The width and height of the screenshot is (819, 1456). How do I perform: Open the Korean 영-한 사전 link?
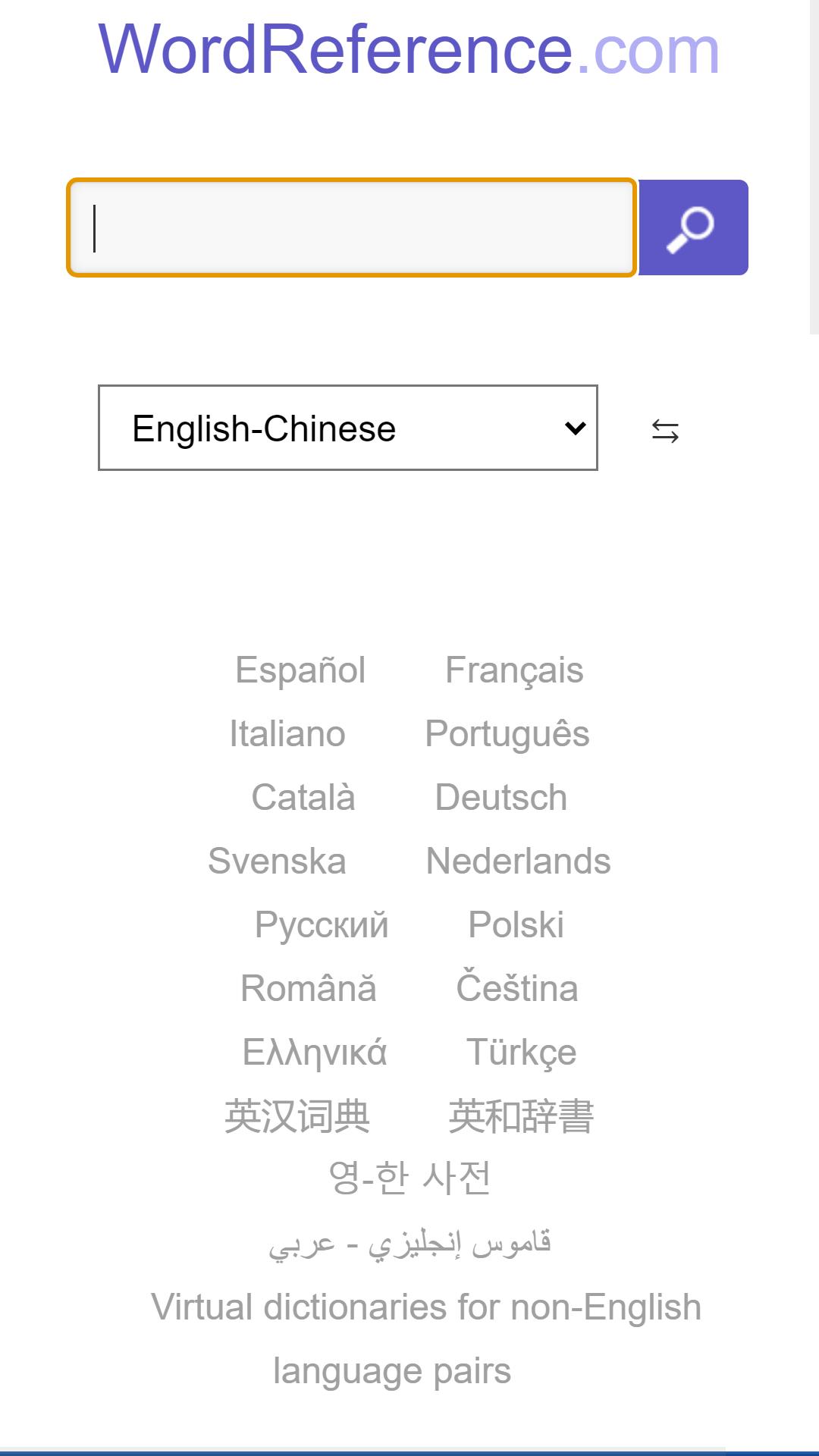coord(409,1178)
